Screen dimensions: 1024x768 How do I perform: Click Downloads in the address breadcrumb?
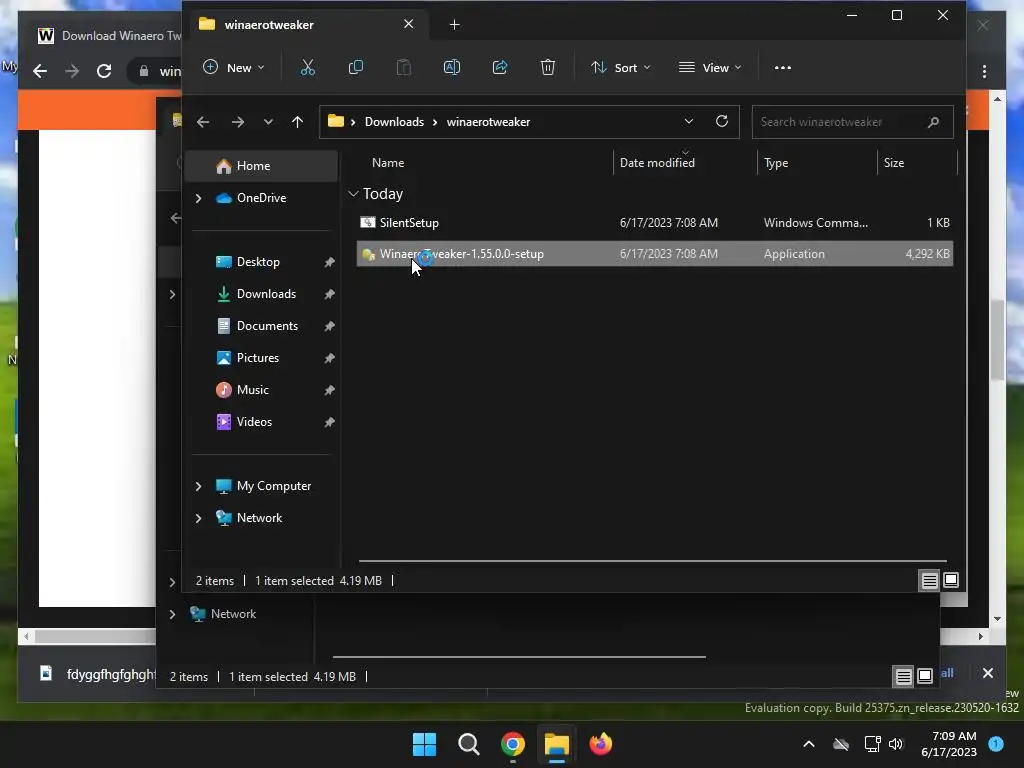[x=394, y=122]
